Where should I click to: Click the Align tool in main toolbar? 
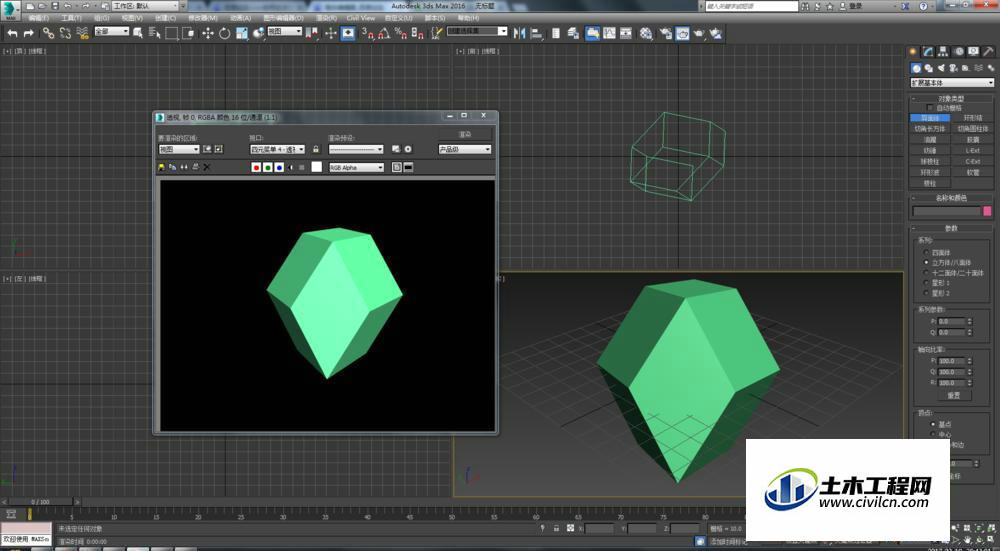point(536,33)
